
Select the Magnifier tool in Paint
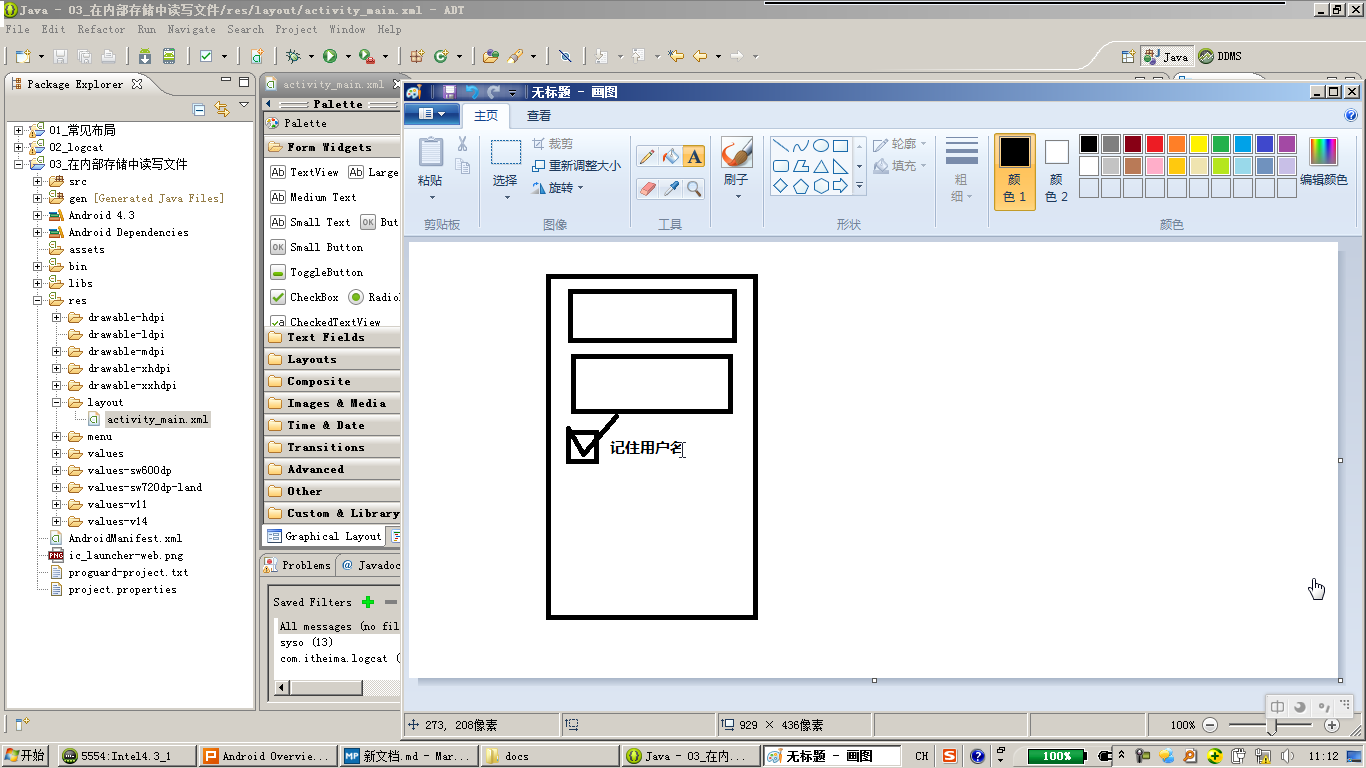pyautogui.click(x=694, y=188)
